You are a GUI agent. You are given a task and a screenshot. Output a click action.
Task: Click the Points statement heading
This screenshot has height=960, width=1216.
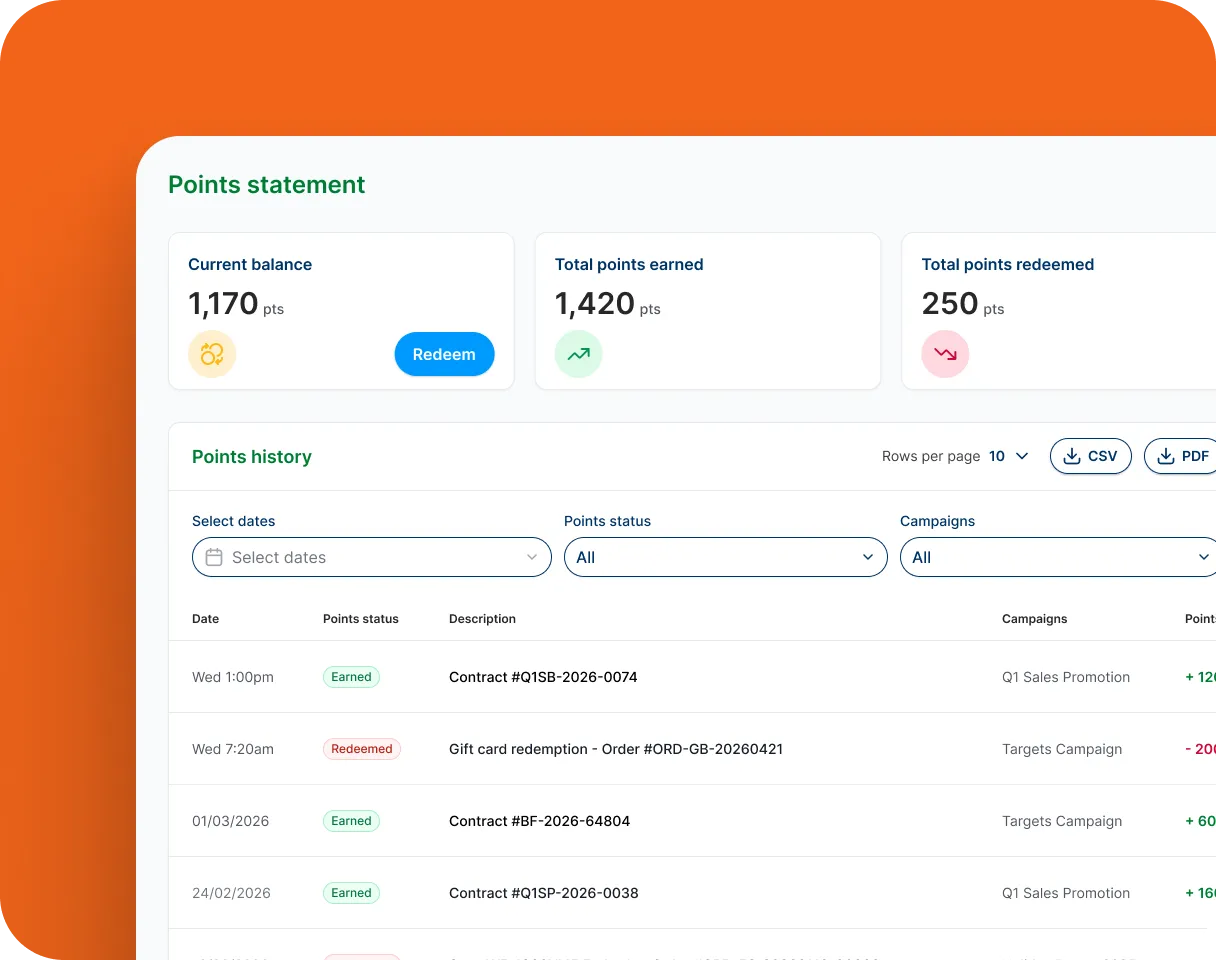tap(267, 185)
